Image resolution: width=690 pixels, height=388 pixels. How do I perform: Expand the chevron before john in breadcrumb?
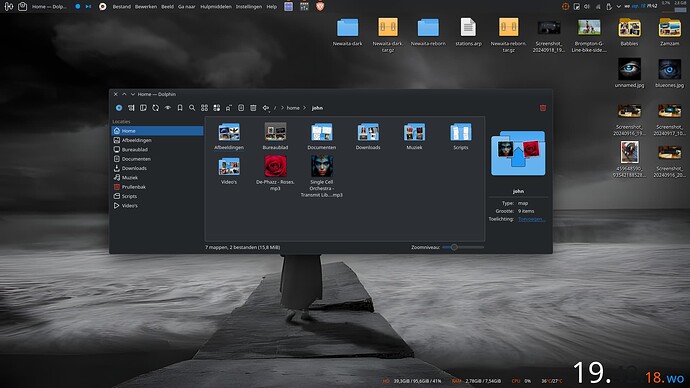tap(304, 108)
